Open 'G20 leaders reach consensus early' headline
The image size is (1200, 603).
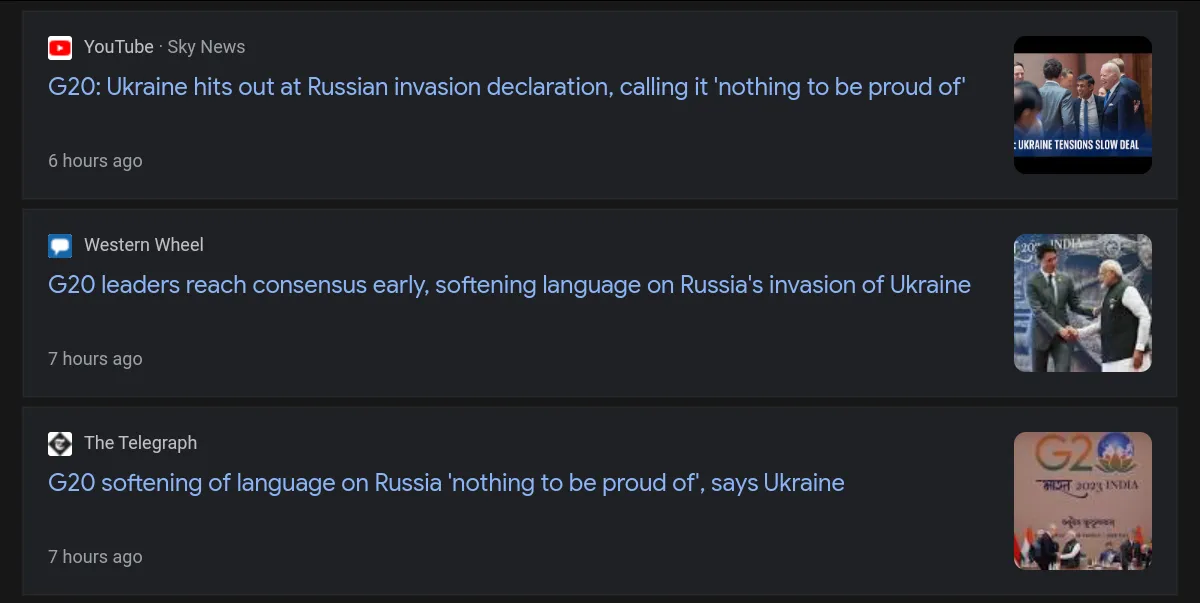coord(509,285)
